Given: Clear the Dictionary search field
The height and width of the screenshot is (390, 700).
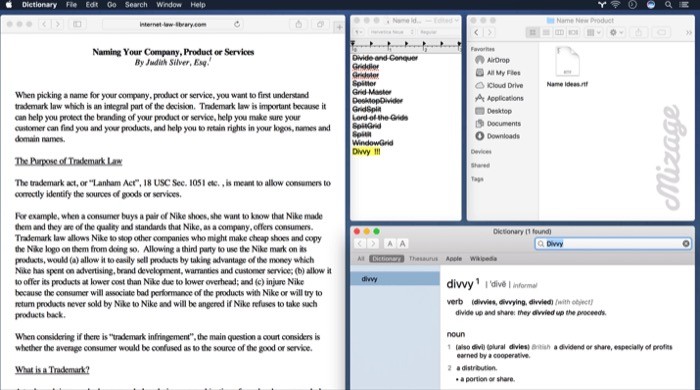Looking at the screenshot, I should (x=686, y=244).
